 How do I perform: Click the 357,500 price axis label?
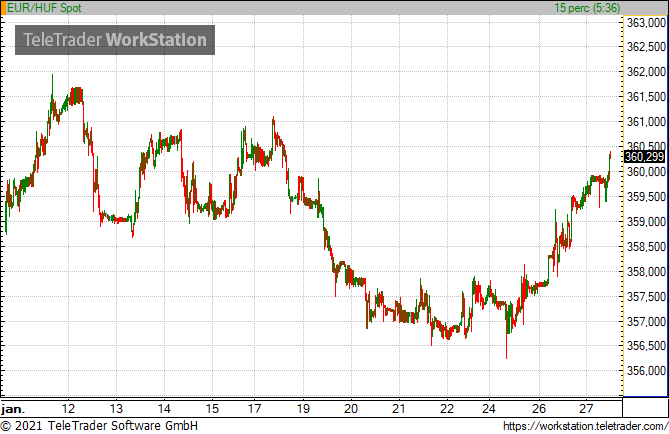[x=646, y=297]
